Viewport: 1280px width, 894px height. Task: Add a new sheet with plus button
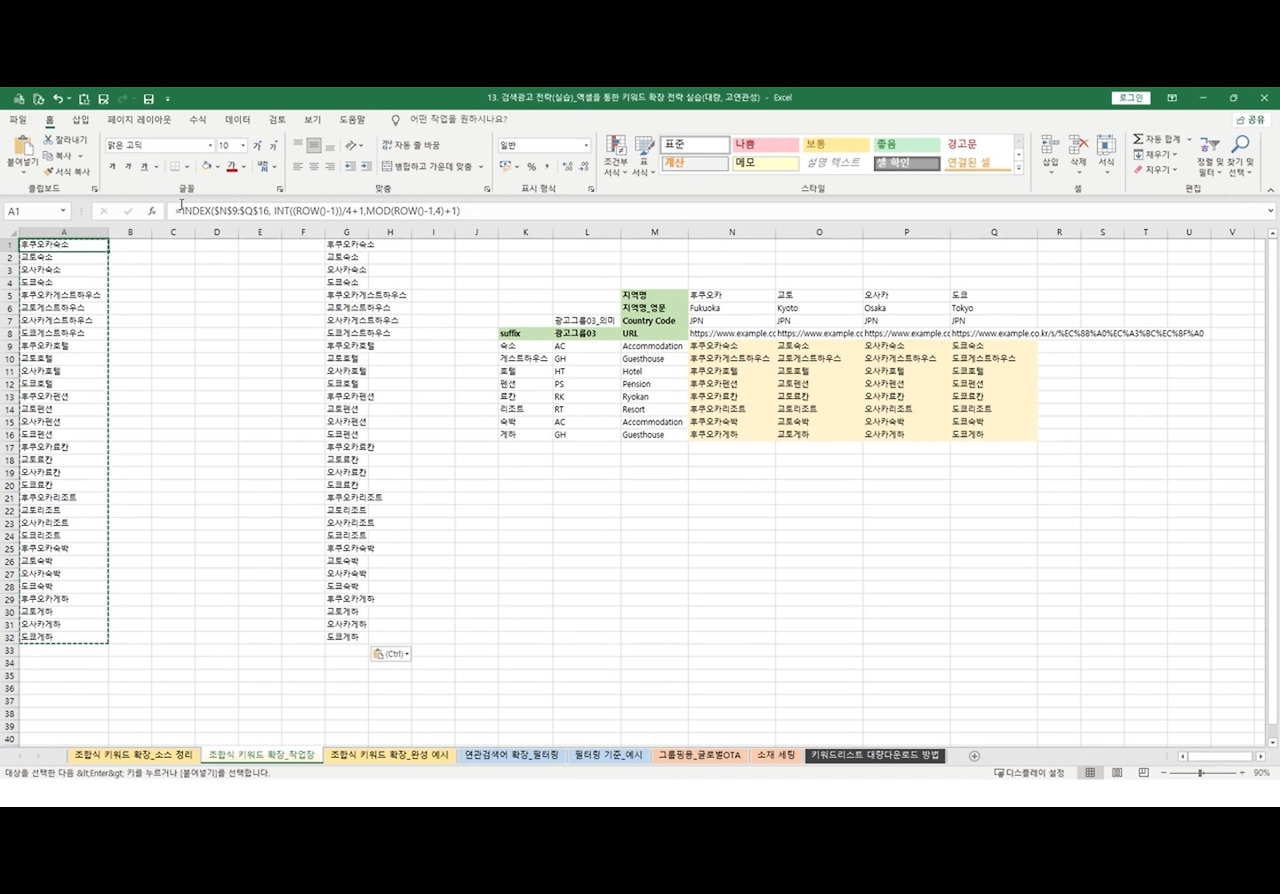[974, 756]
